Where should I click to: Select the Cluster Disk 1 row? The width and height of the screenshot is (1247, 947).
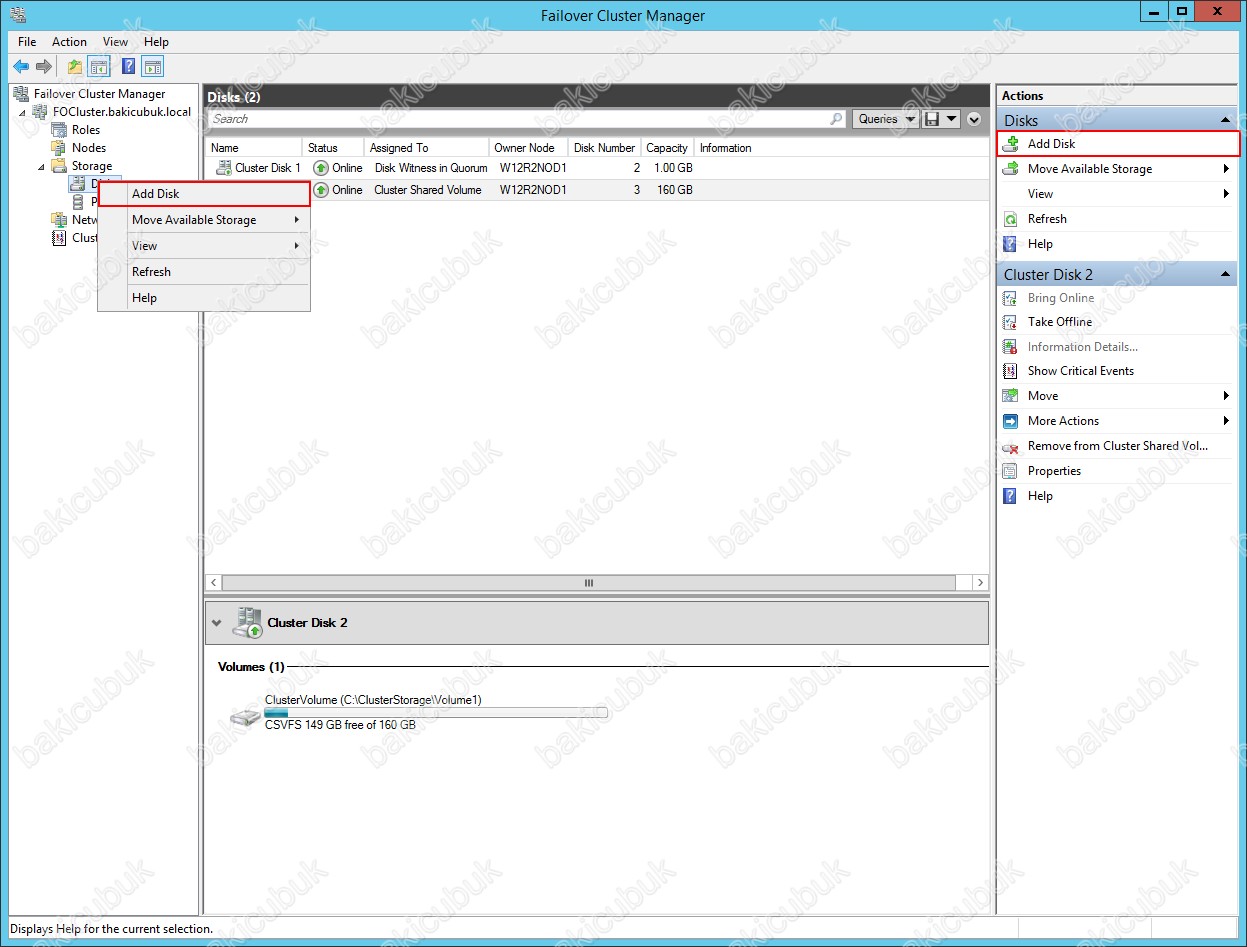tap(597, 168)
